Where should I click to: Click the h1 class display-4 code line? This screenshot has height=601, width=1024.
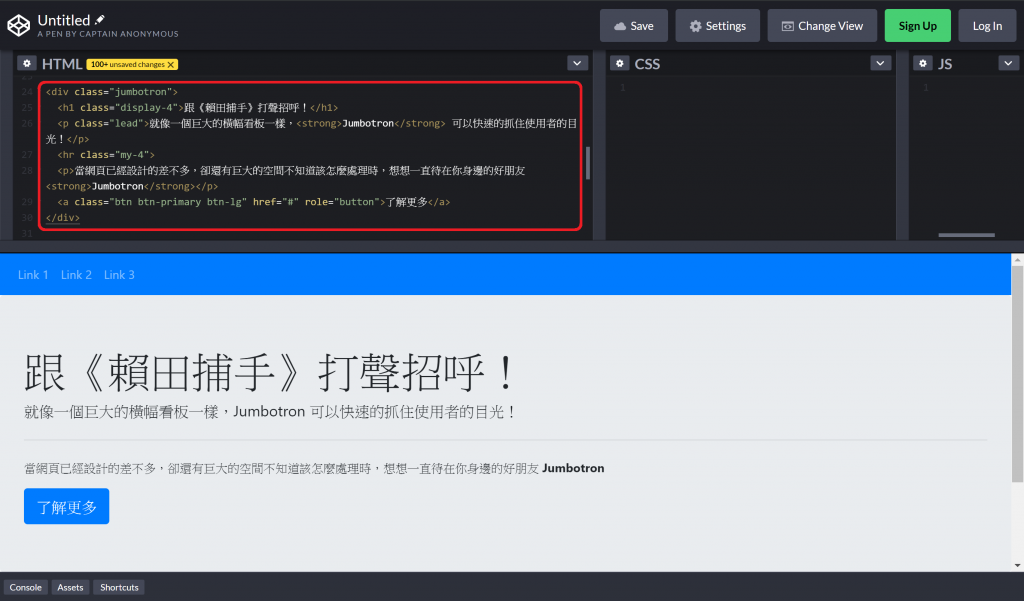[198, 108]
